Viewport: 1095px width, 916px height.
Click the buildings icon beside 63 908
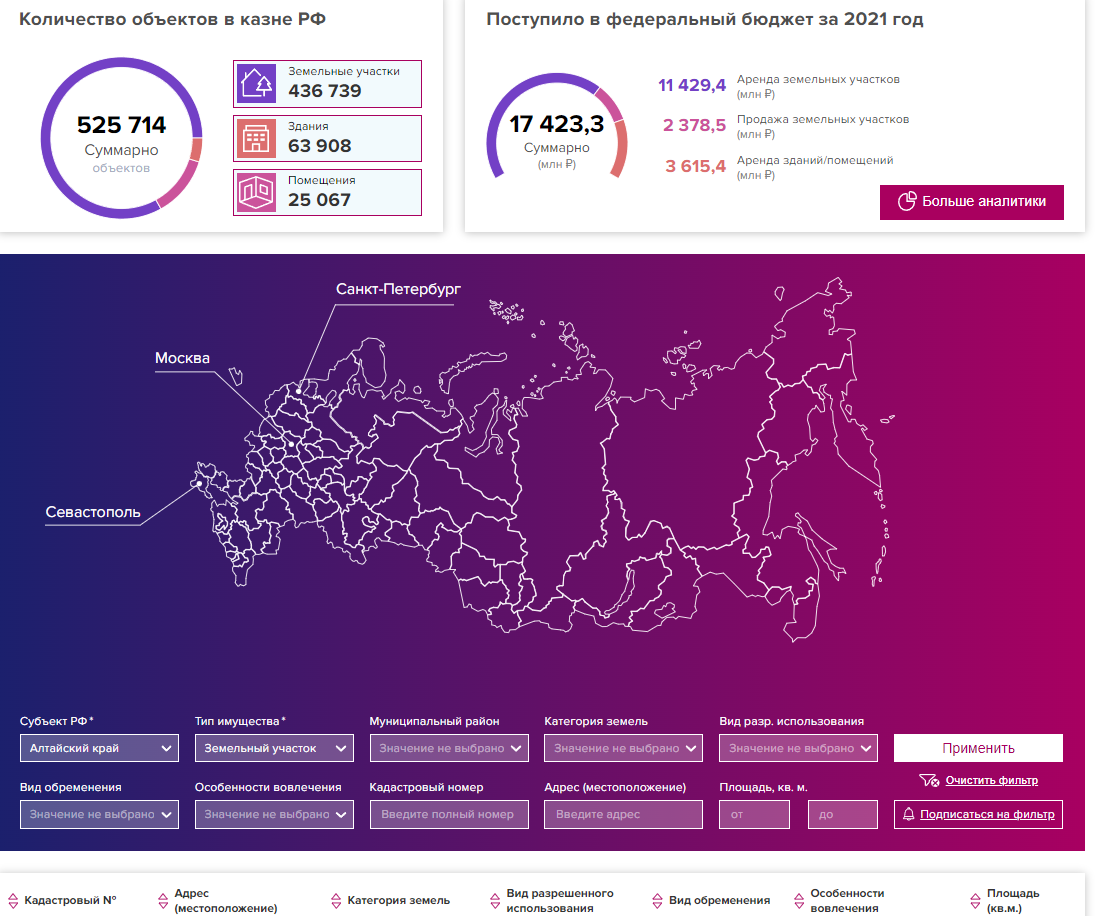[x=255, y=139]
